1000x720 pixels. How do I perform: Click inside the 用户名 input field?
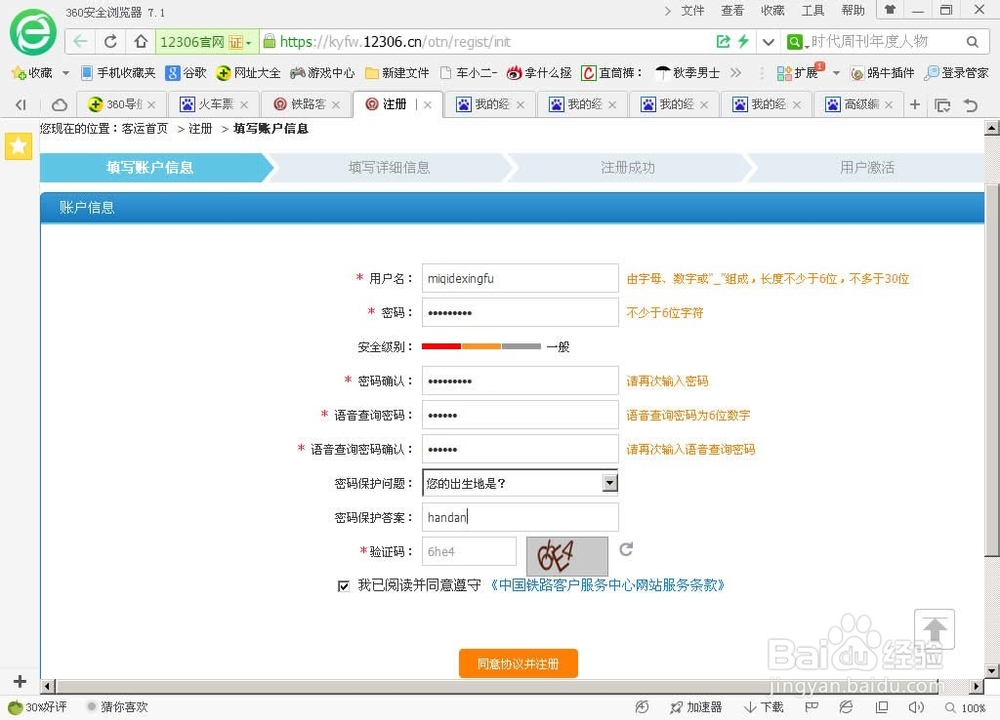tap(520, 278)
